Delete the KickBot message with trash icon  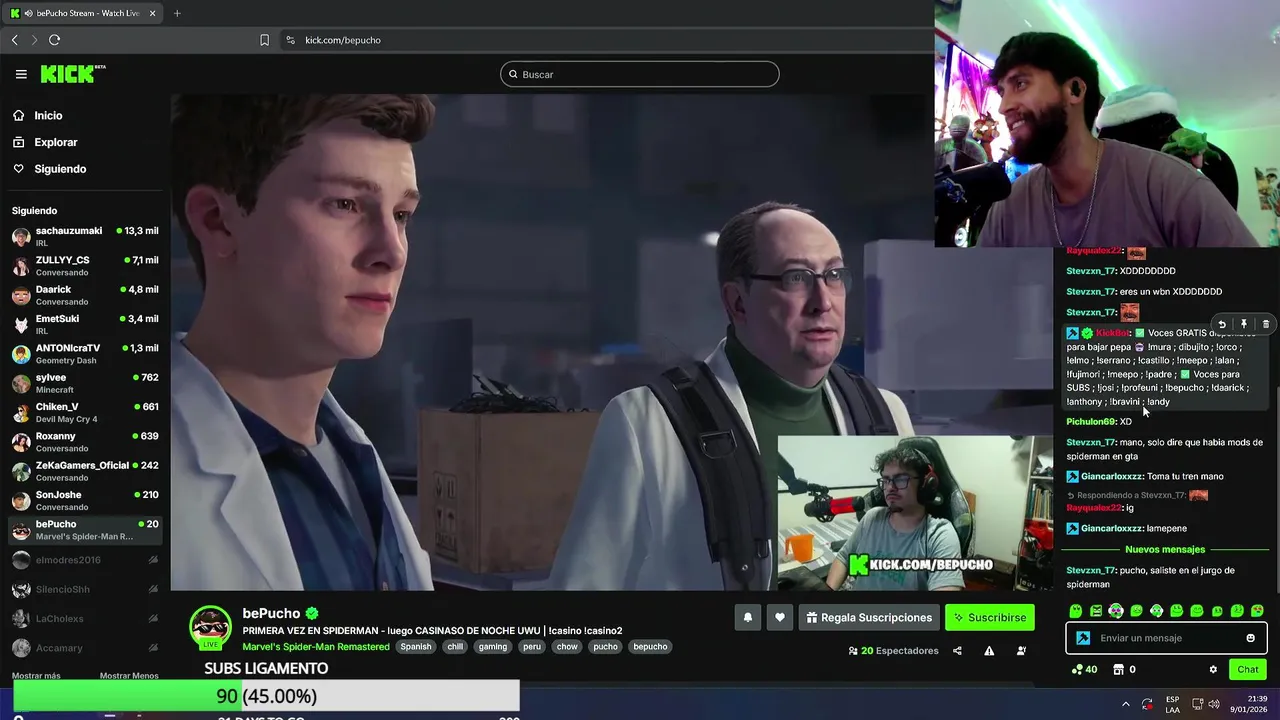click(x=1266, y=324)
